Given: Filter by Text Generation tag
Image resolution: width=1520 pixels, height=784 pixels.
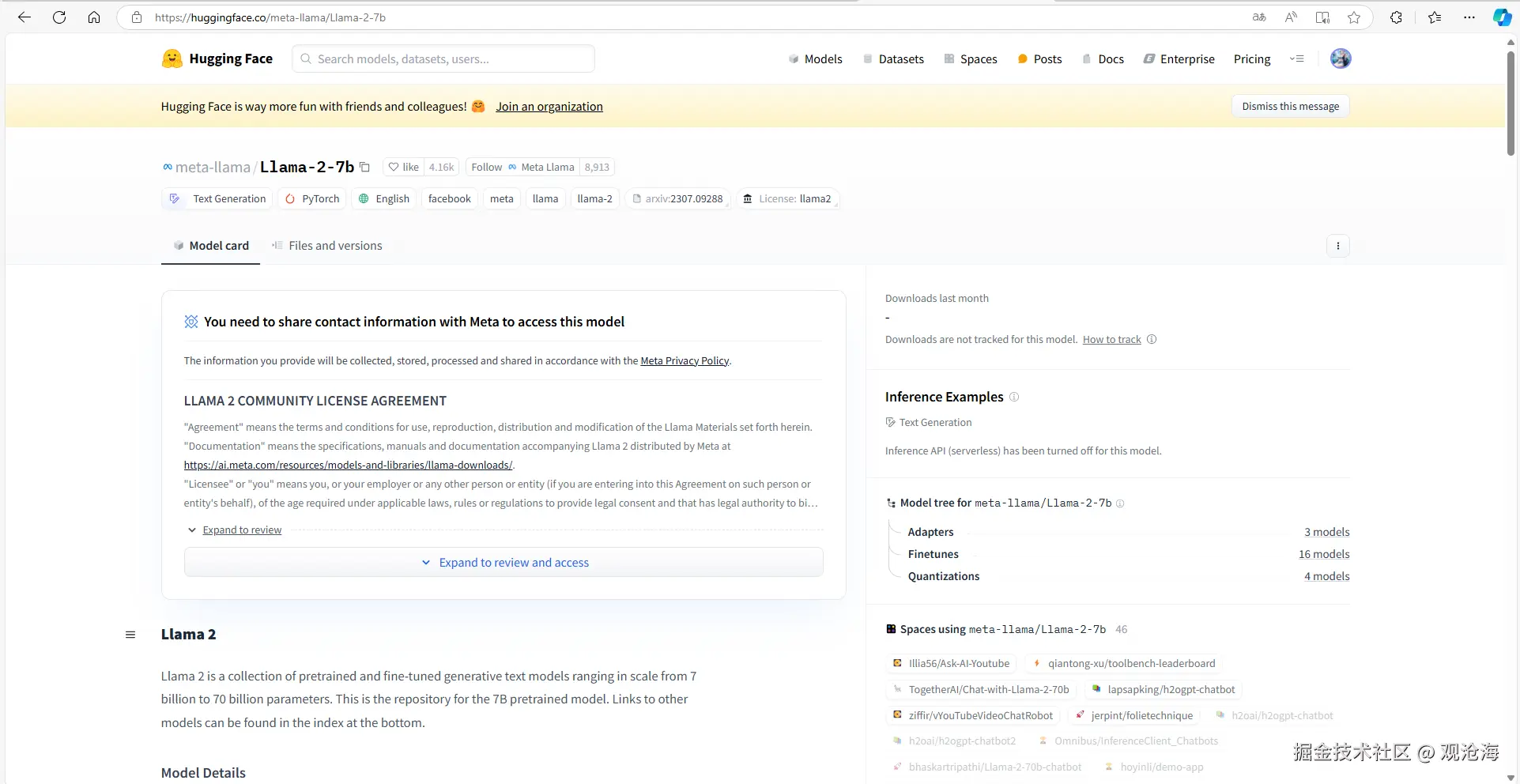Looking at the screenshot, I should 217,198.
